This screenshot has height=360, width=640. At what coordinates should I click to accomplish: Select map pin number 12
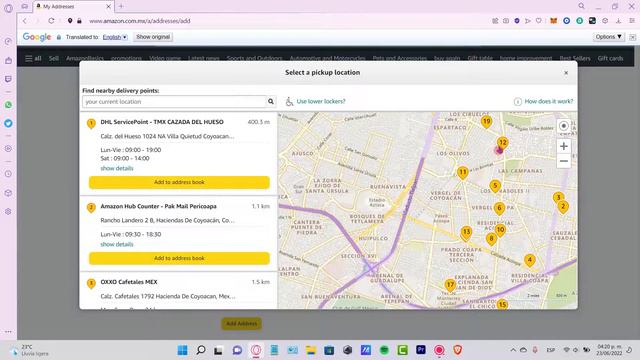(x=503, y=143)
